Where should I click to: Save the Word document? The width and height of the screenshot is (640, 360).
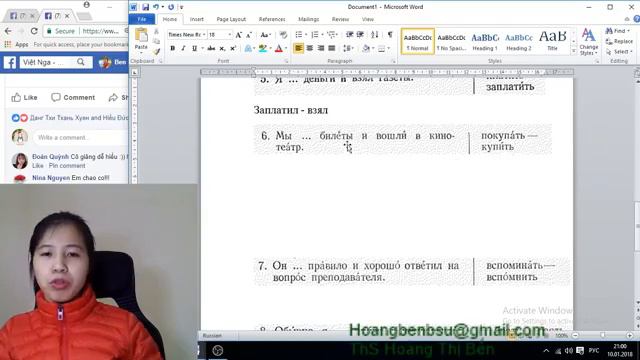pos(145,7)
